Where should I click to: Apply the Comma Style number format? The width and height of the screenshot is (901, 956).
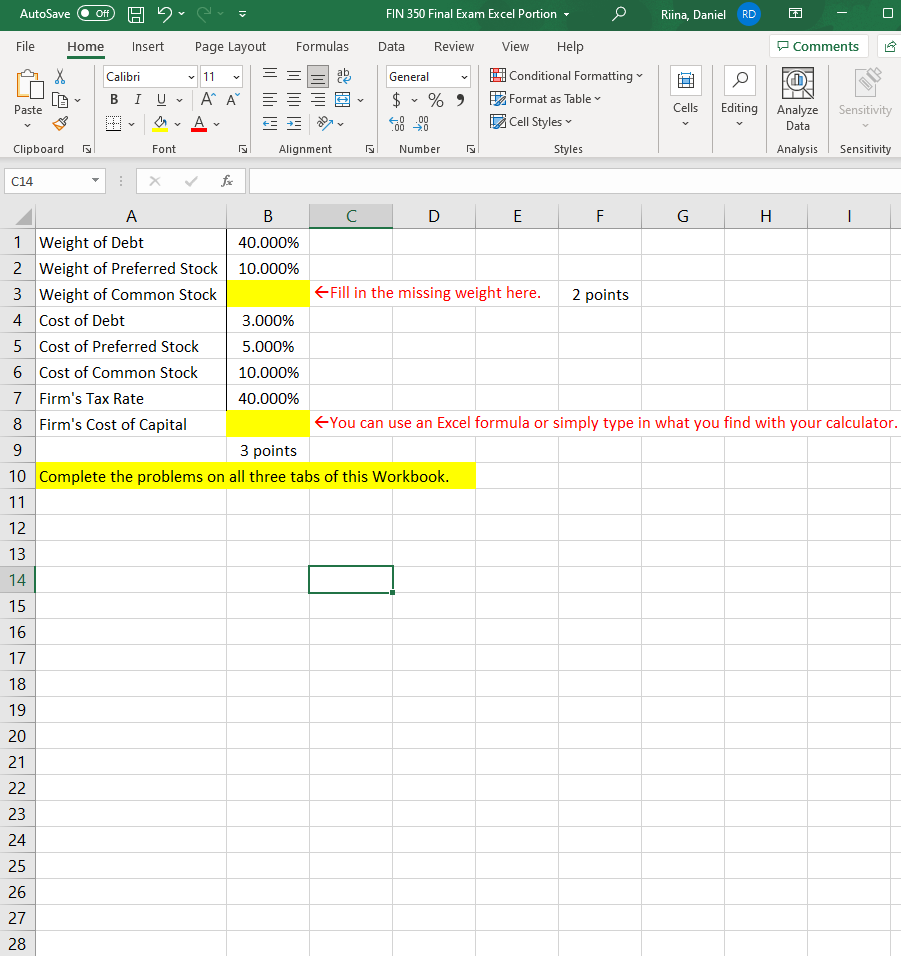pos(459,99)
